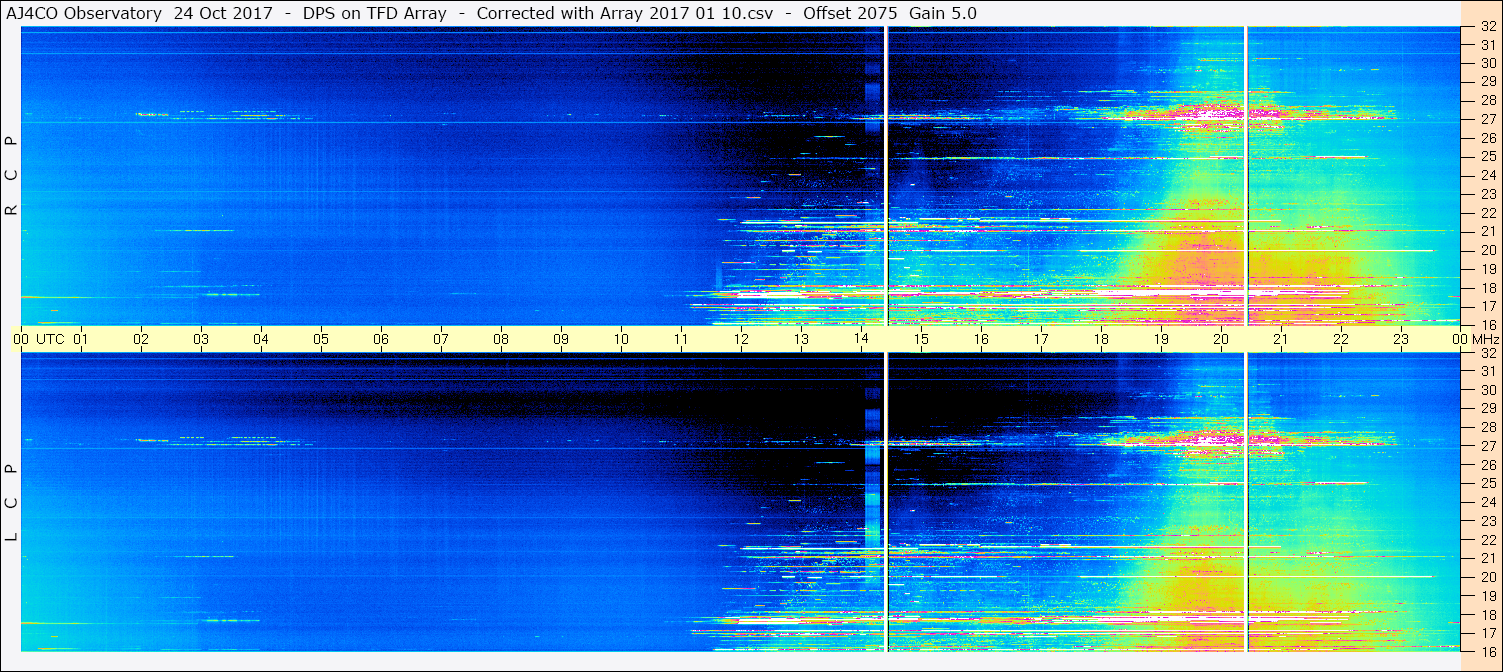Select hour 19 on the UTC axis
The width and height of the screenshot is (1503, 672).
pyautogui.click(x=1161, y=339)
